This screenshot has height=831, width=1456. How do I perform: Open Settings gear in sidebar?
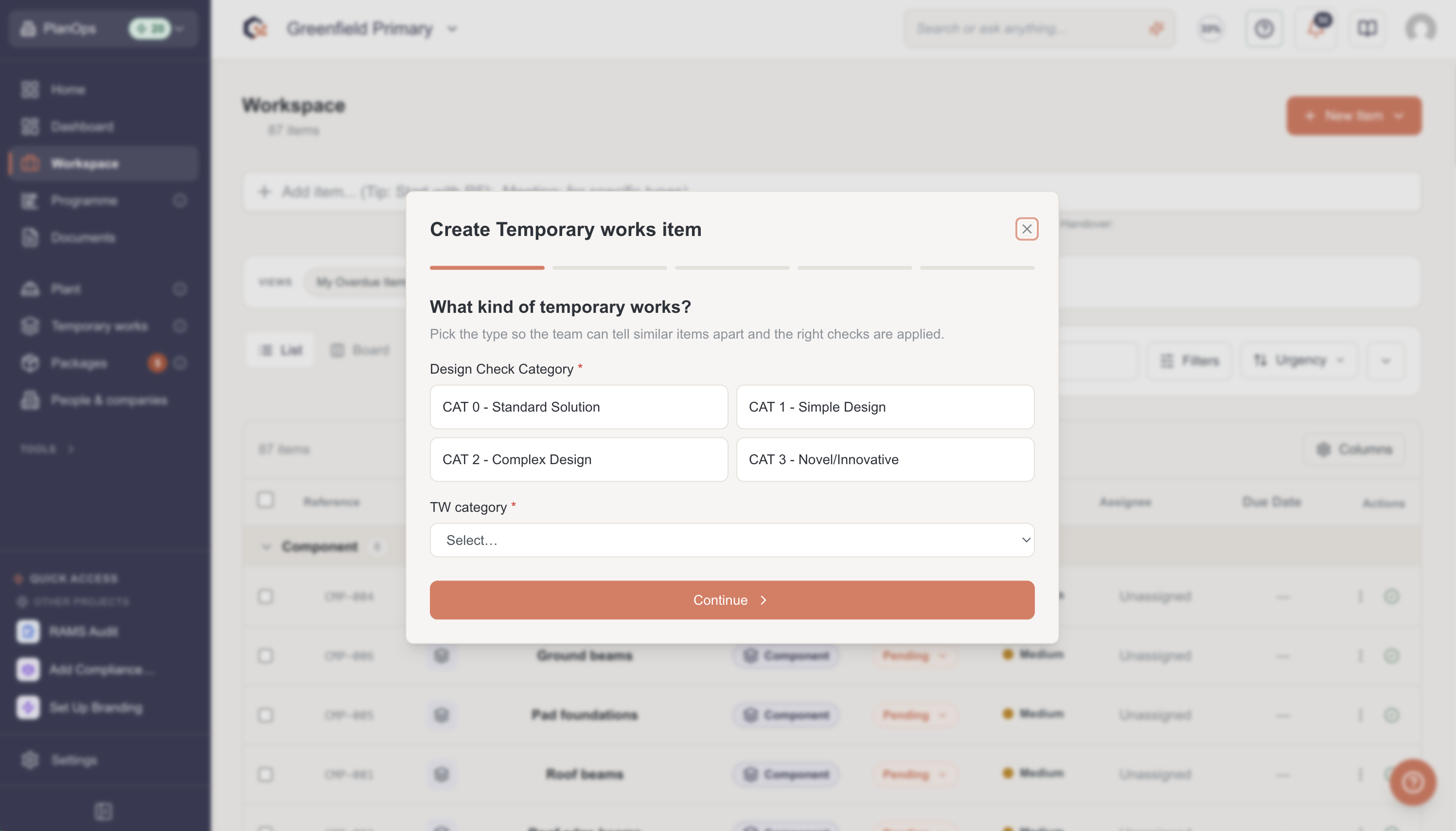pyautogui.click(x=30, y=759)
